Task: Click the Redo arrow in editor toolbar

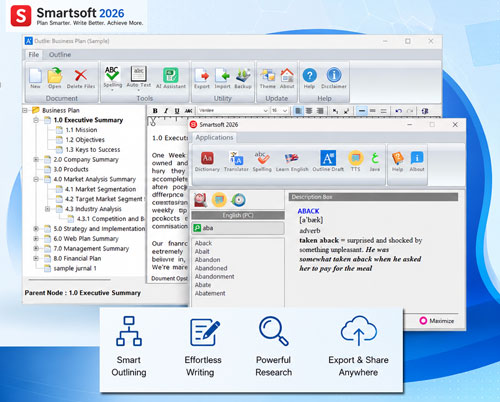Action: click(410, 111)
